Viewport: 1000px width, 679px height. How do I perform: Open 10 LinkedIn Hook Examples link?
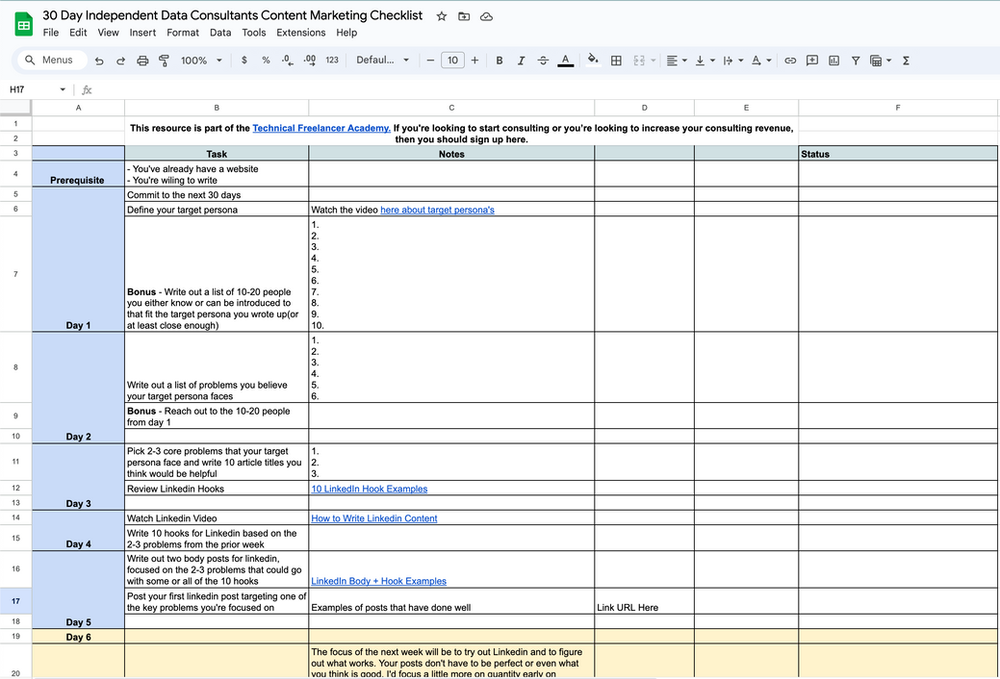click(x=369, y=489)
